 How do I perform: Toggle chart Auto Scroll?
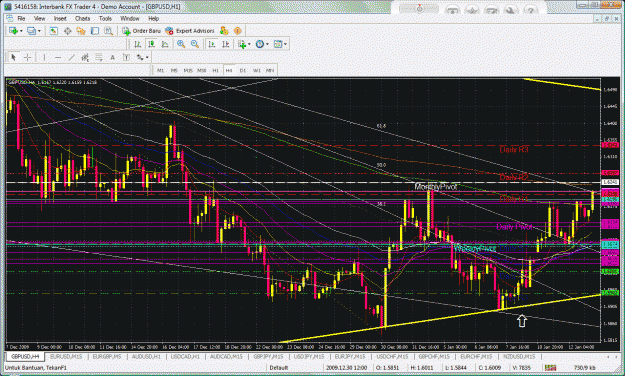pyautogui.click(x=212, y=44)
